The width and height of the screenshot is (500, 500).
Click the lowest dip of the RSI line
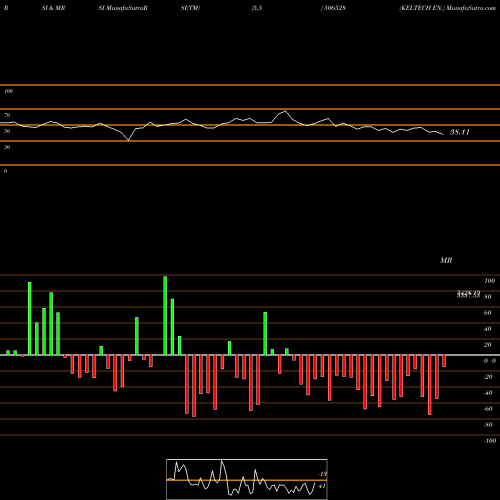coord(129,140)
